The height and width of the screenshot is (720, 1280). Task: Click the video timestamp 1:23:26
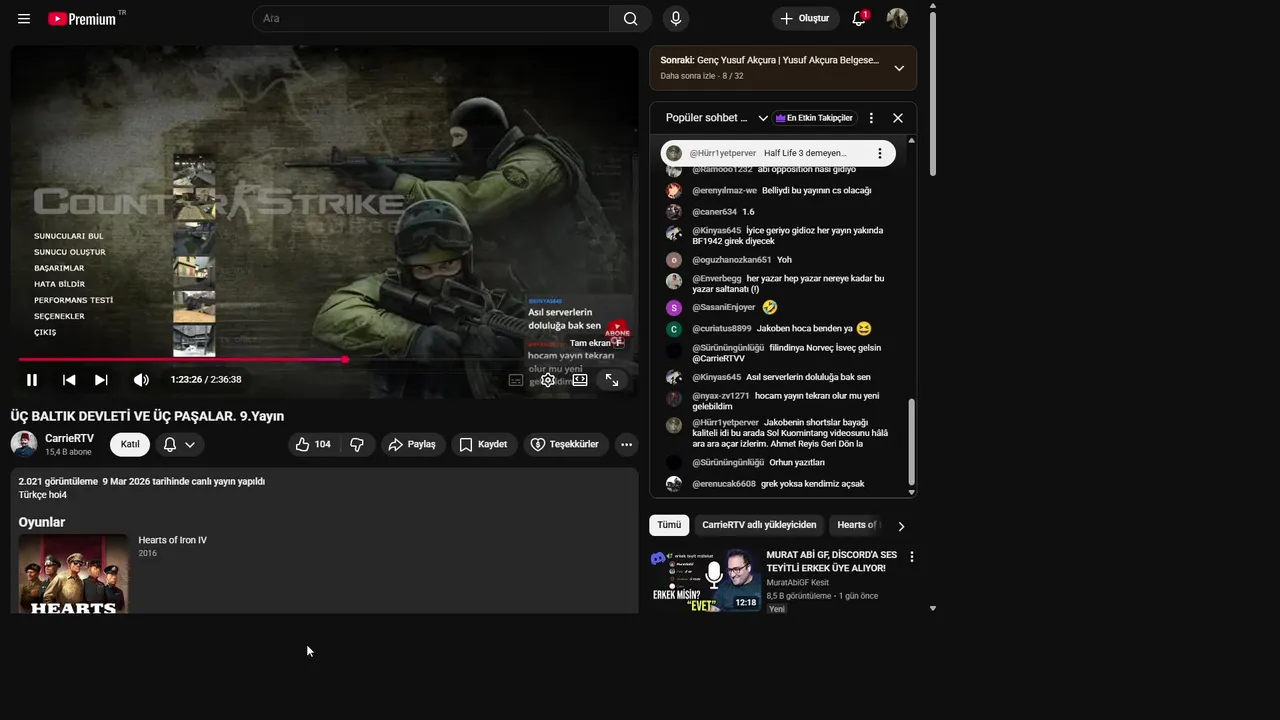click(186, 380)
